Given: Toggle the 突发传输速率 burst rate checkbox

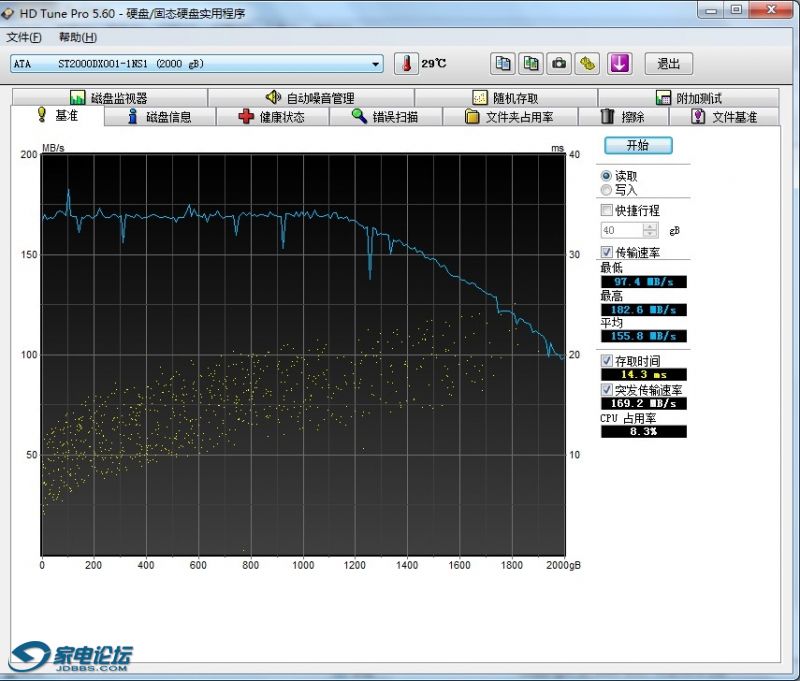Looking at the screenshot, I should click(606, 390).
